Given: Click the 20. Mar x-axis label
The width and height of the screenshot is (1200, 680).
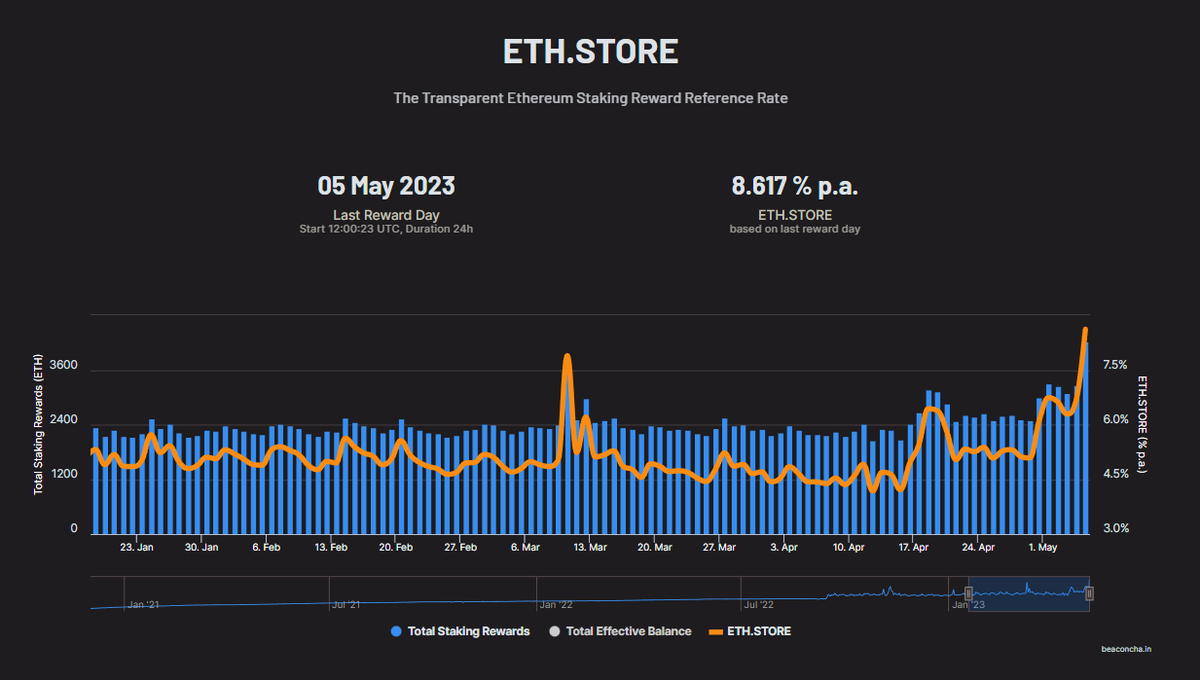Looking at the screenshot, I should click(655, 547).
